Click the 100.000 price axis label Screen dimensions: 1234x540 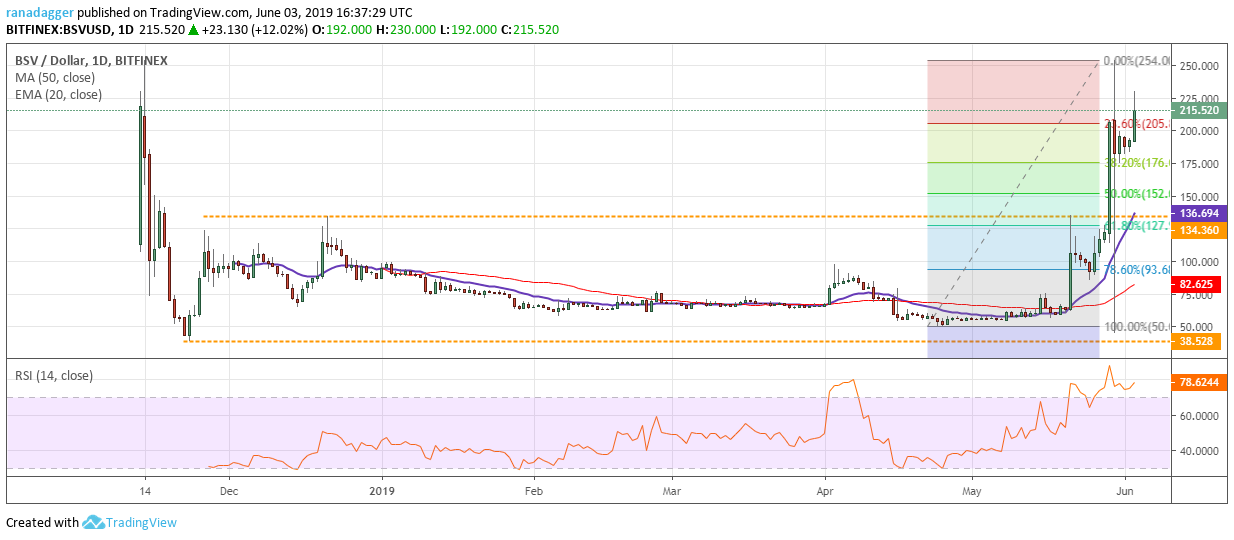[x=1198, y=262]
